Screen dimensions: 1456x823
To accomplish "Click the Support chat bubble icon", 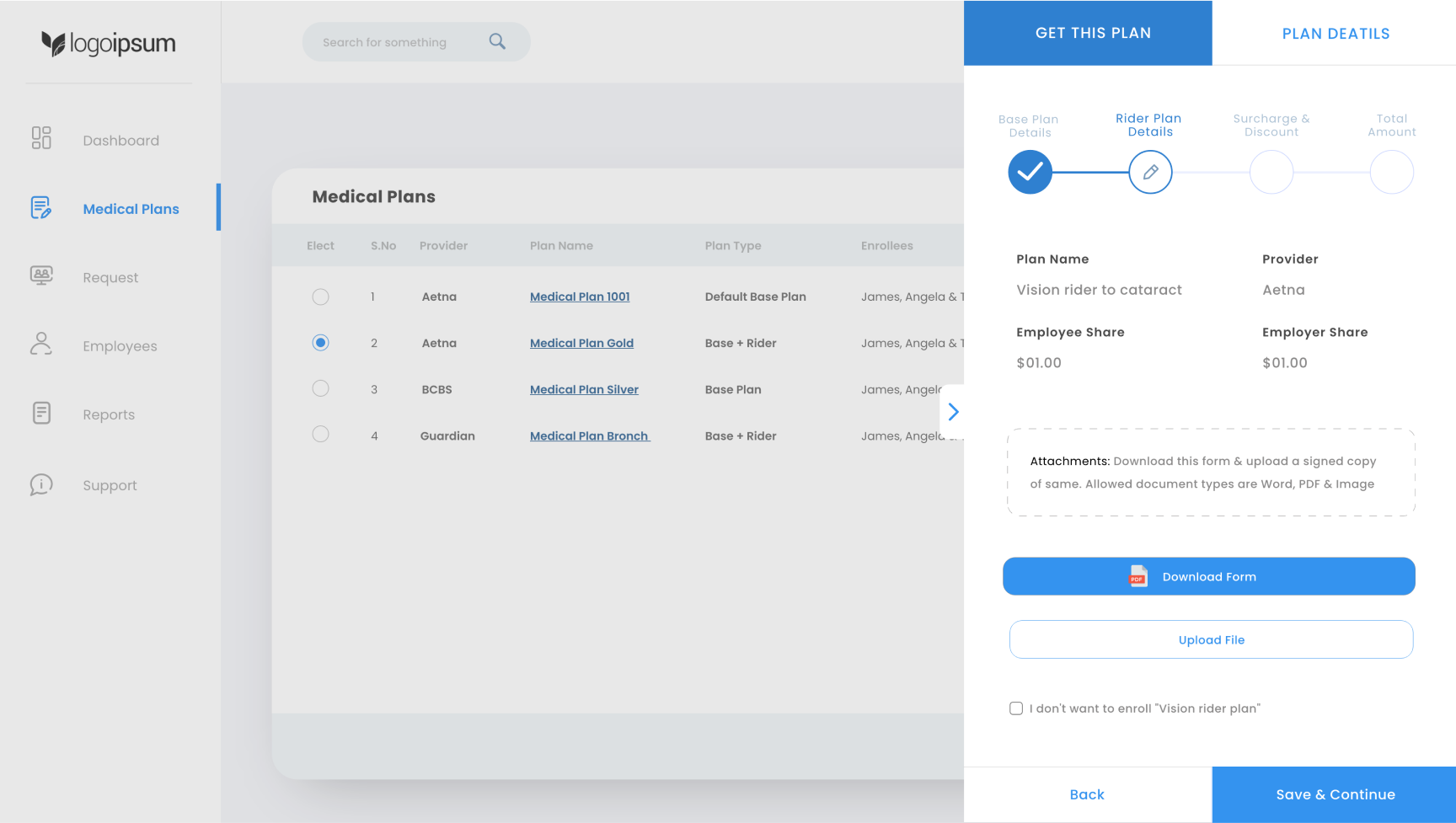I will (x=41, y=484).
